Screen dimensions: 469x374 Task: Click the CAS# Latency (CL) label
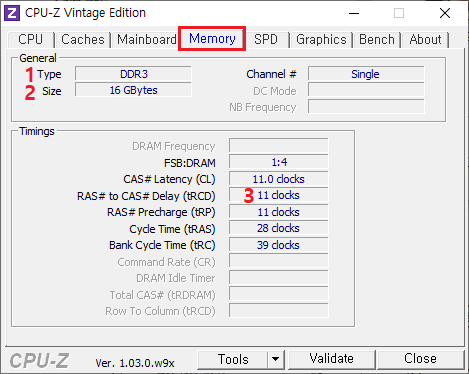169,179
